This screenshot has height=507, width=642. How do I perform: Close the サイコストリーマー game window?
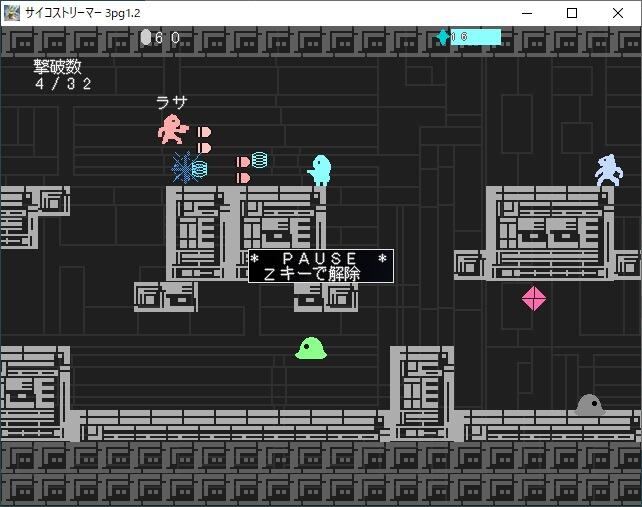click(618, 13)
